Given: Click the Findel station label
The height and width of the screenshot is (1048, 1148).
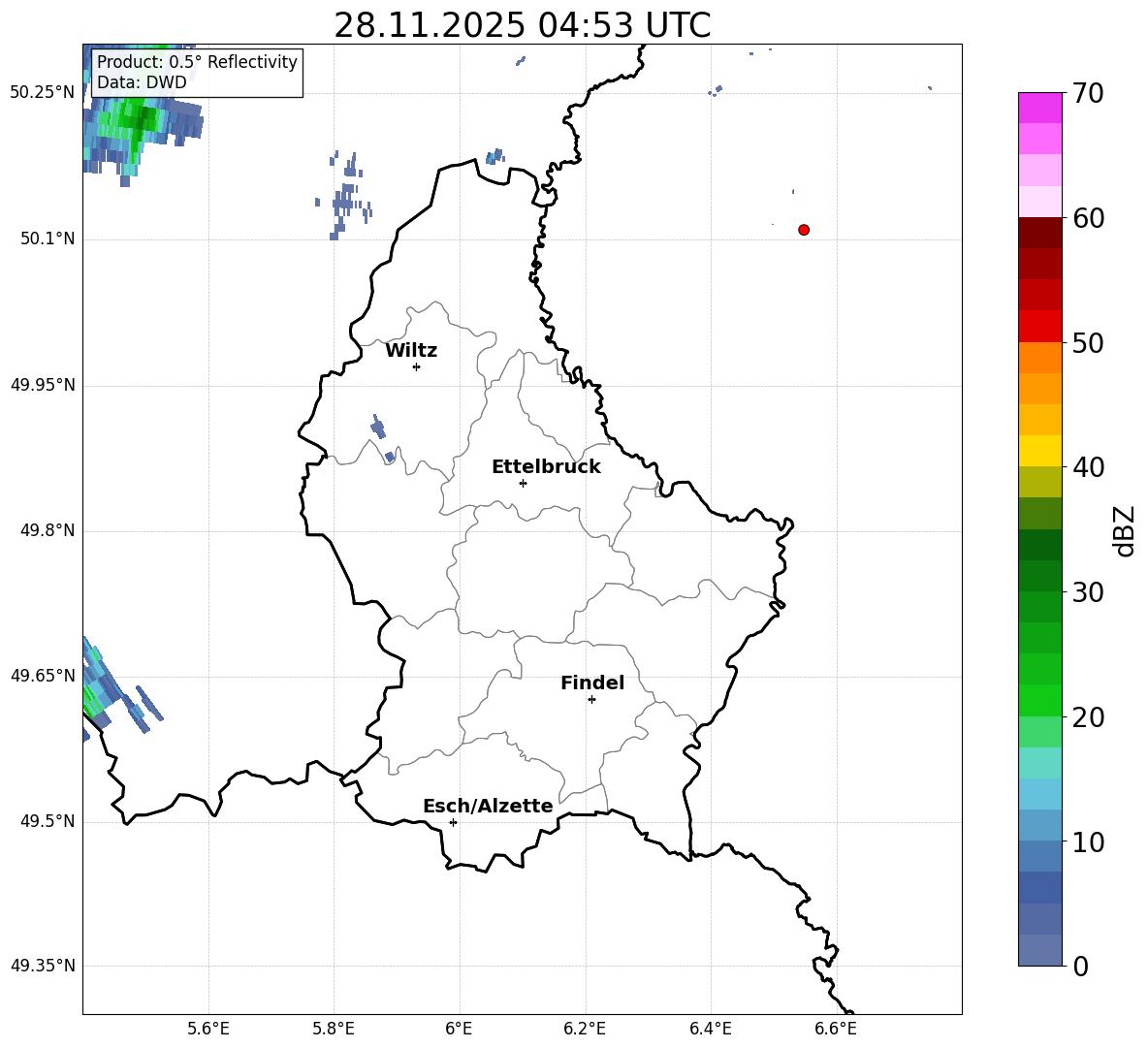Looking at the screenshot, I should [x=592, y=683].
